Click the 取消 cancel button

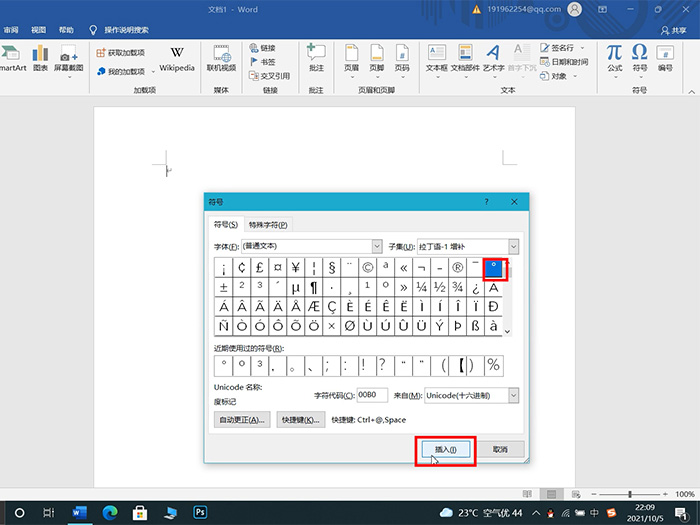(x=500, y=450)
